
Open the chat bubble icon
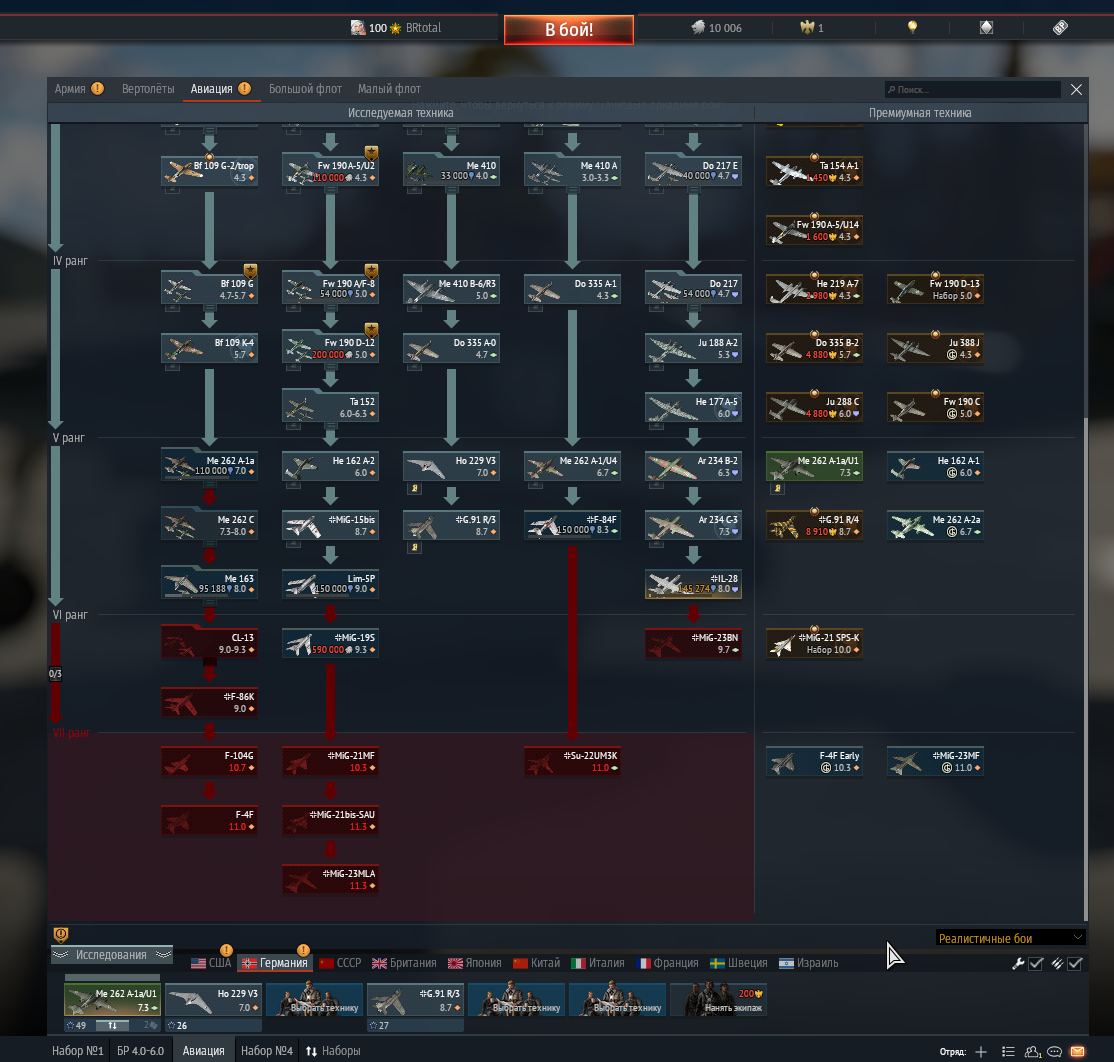1055,1051
